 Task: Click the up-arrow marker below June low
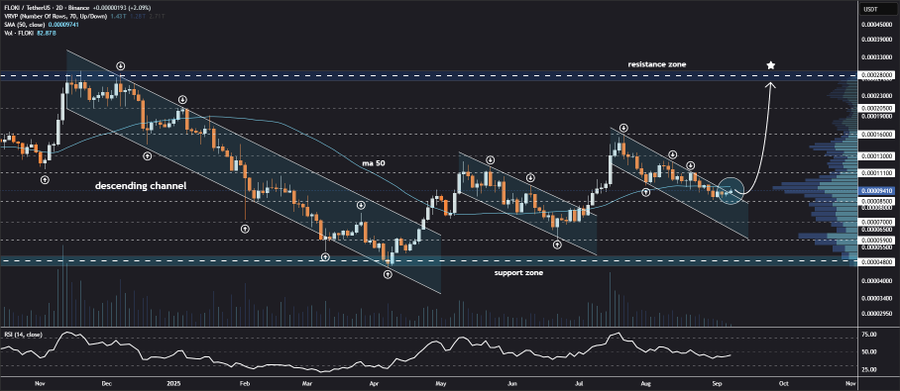tap(557, 245)
